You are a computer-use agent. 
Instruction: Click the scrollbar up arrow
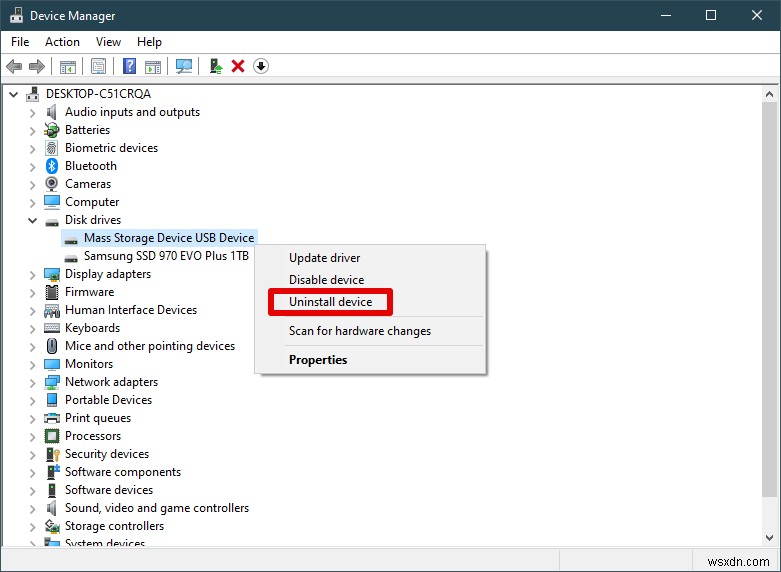pyautogui.click(x=769, y=94)
